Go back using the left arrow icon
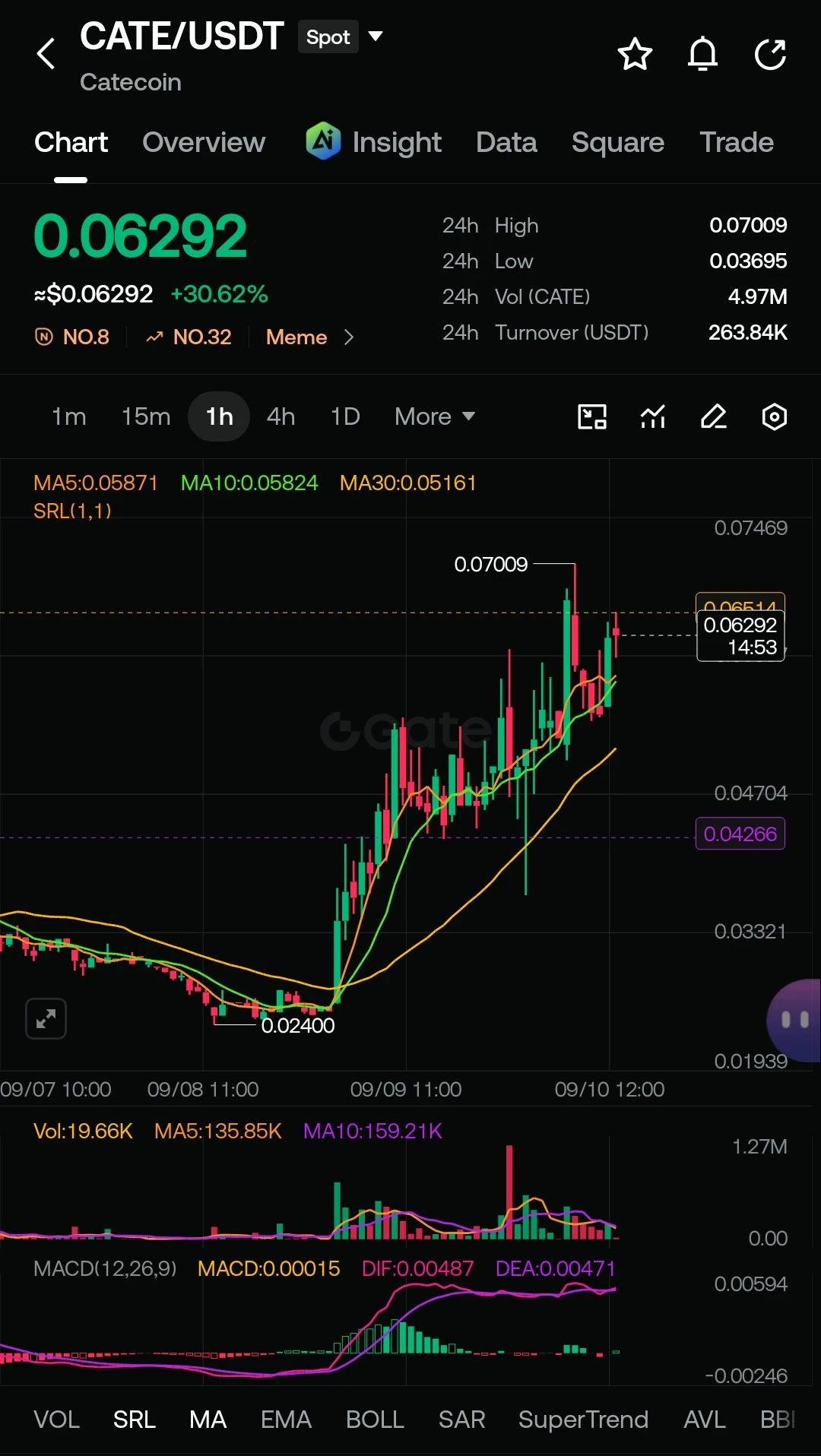821x1456 pixels. [46, 54]
